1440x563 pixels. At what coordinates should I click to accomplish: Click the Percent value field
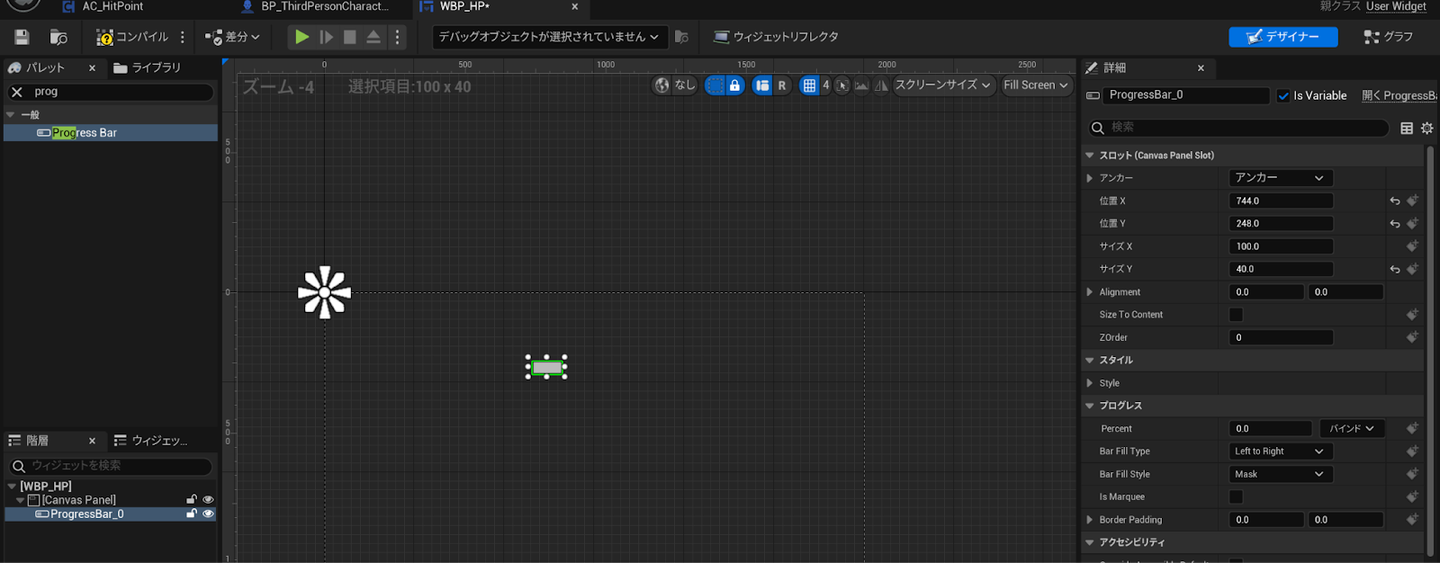pos(1270,428)
